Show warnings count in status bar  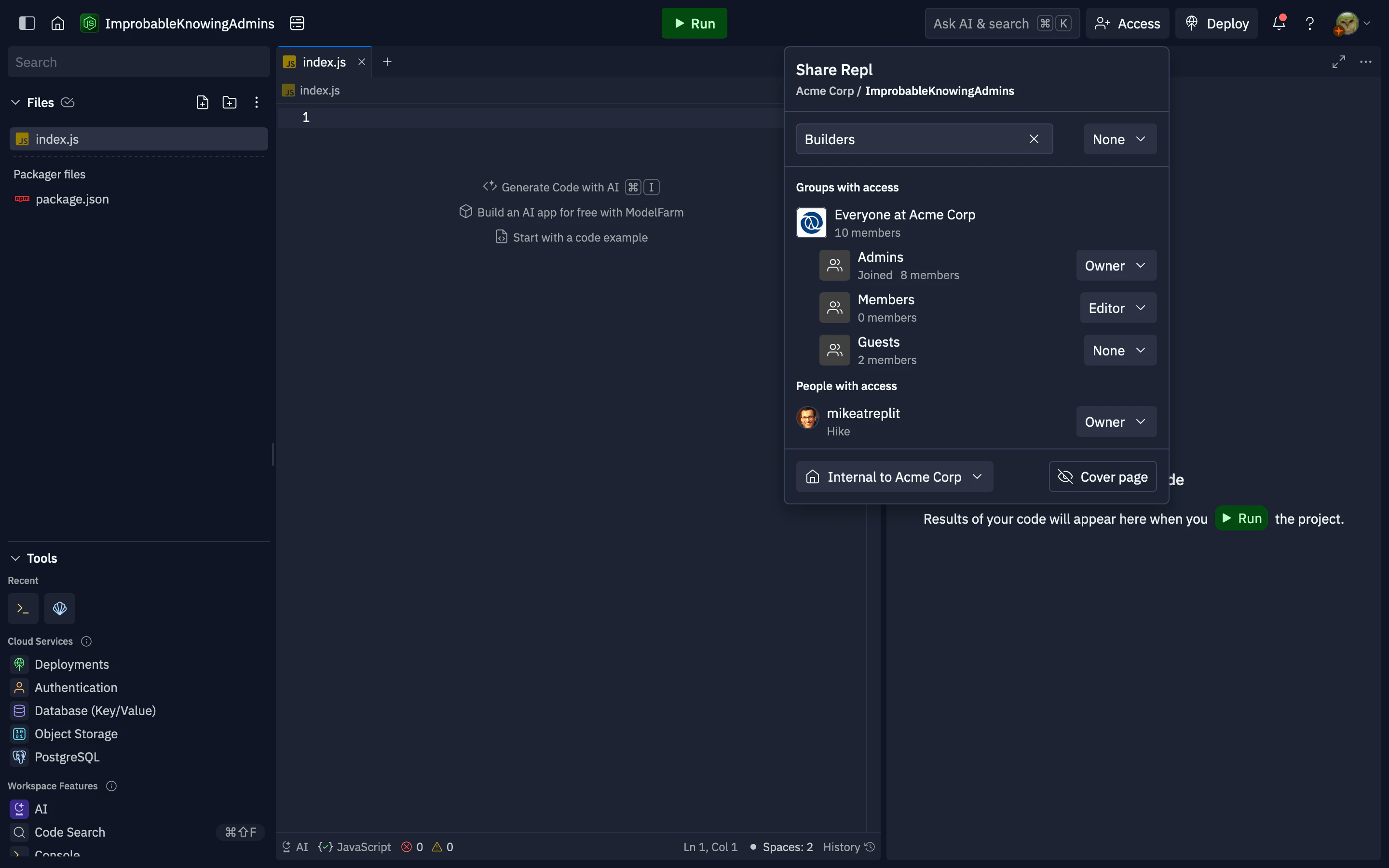[x=443, y=847]
